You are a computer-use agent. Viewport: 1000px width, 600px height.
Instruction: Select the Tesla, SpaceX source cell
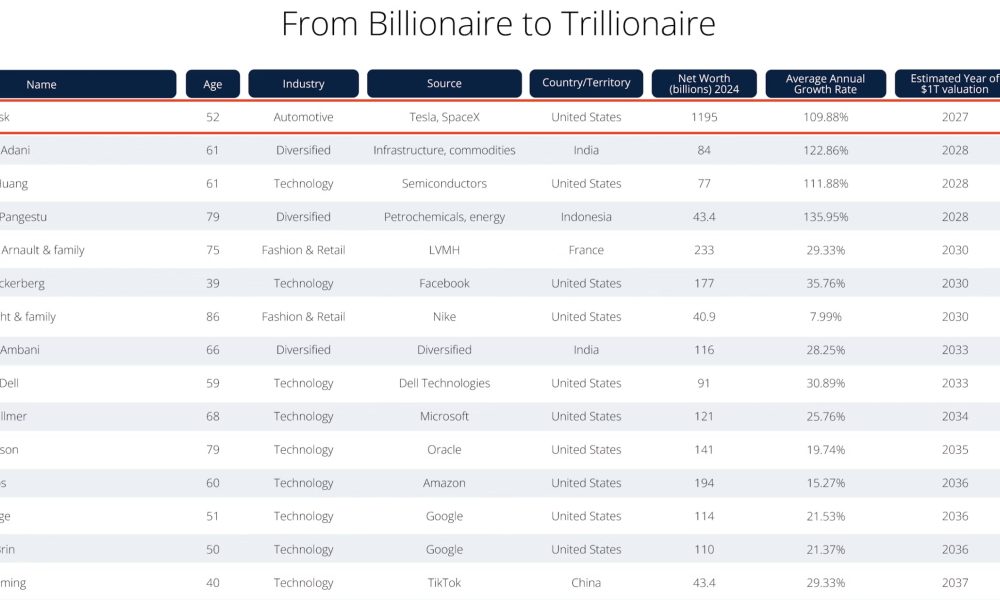pos(445,117)
